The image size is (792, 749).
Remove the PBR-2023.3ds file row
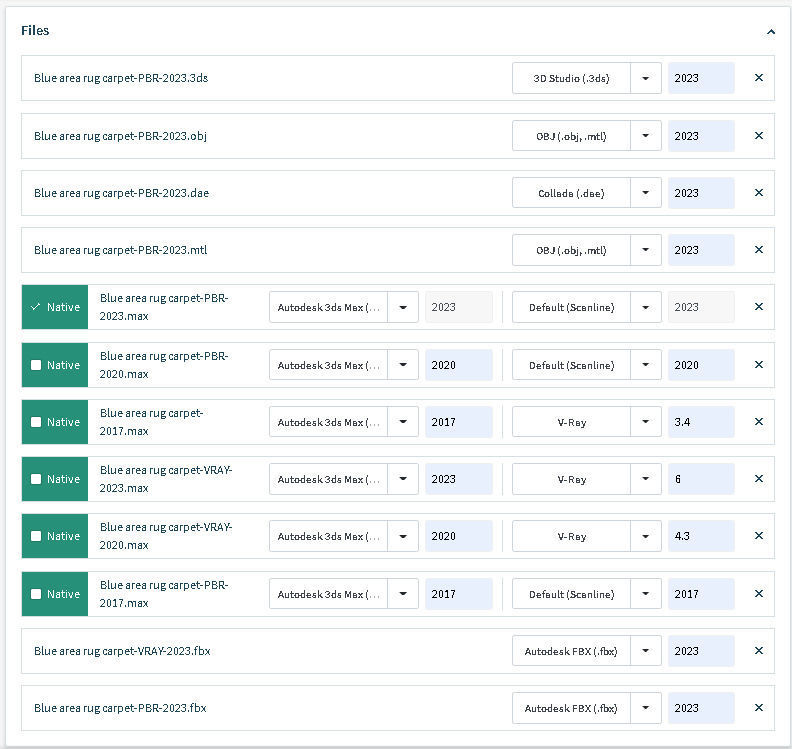pos(758,78)
